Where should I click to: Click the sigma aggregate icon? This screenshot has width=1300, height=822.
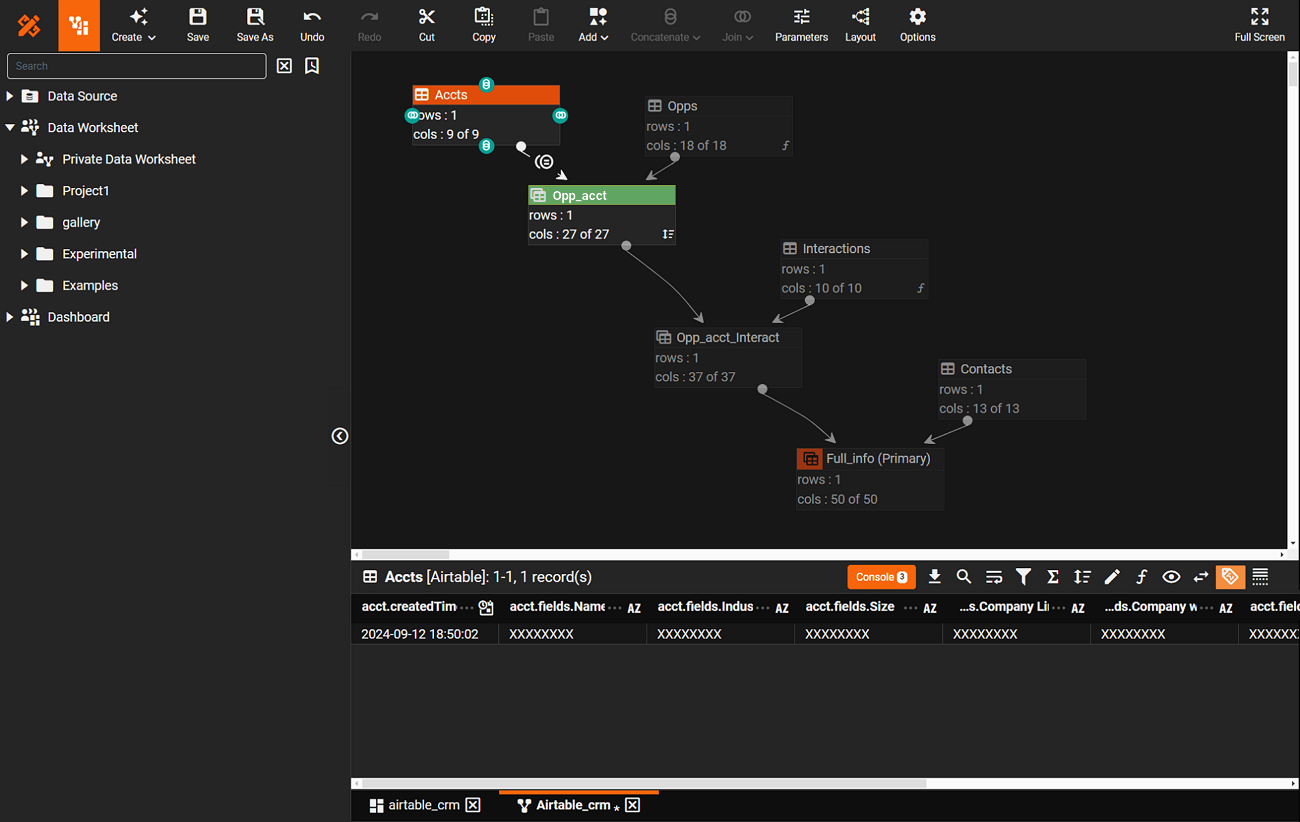tap(1052, 577)
